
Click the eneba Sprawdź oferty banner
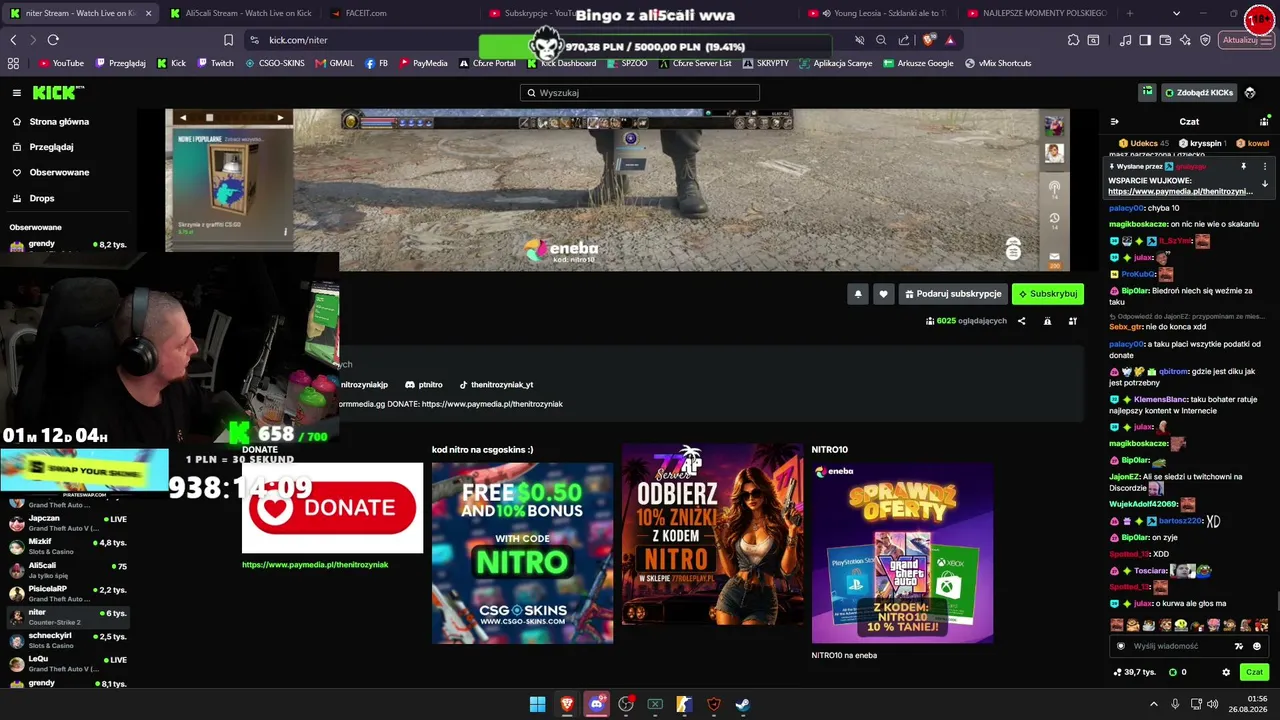(902, 553)
